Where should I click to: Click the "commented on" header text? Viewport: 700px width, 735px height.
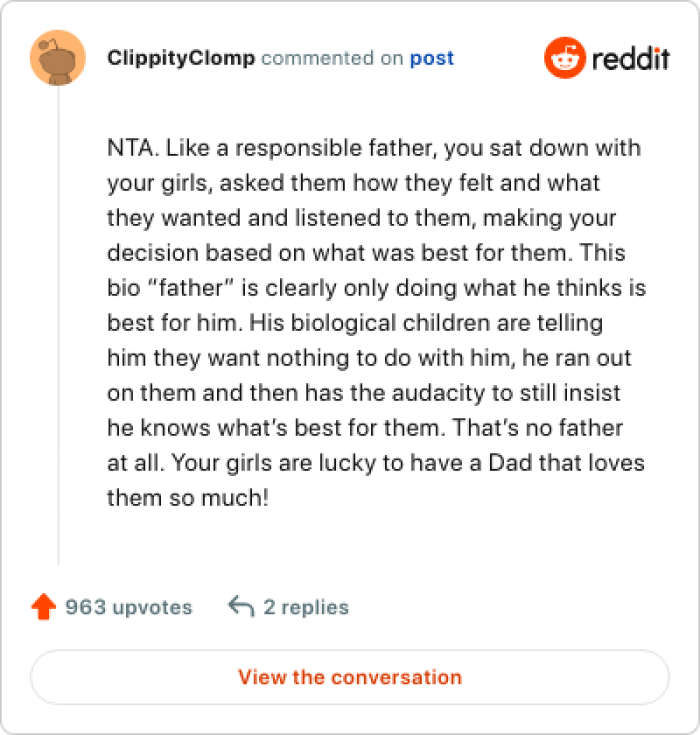pyautogui.click(x=332, y=58)
